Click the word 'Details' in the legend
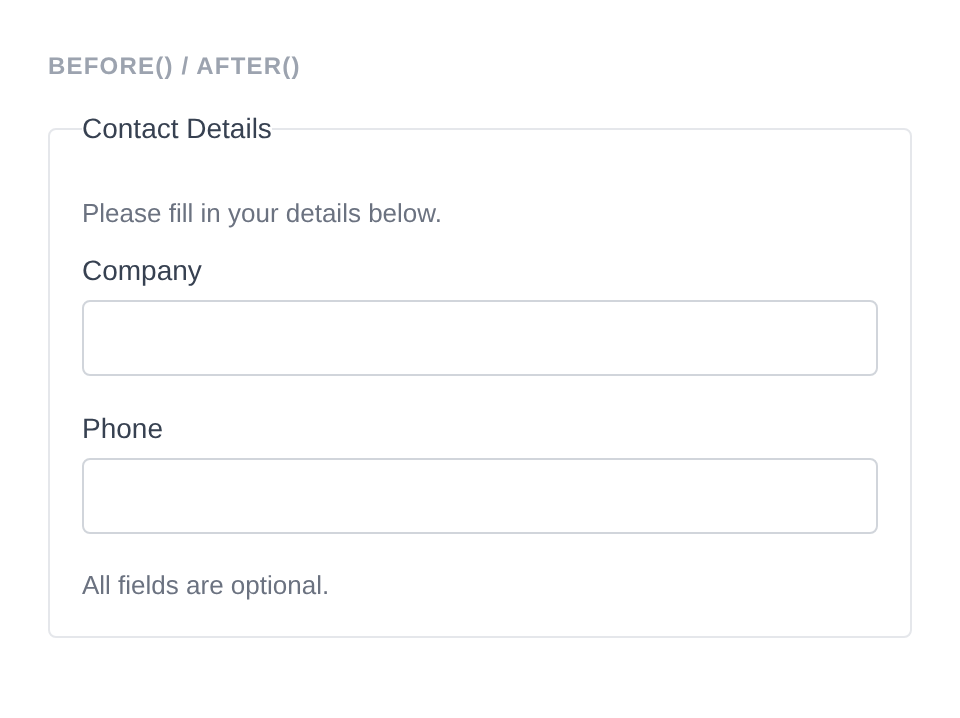This screenshot has height=718, width=960. 229,129
